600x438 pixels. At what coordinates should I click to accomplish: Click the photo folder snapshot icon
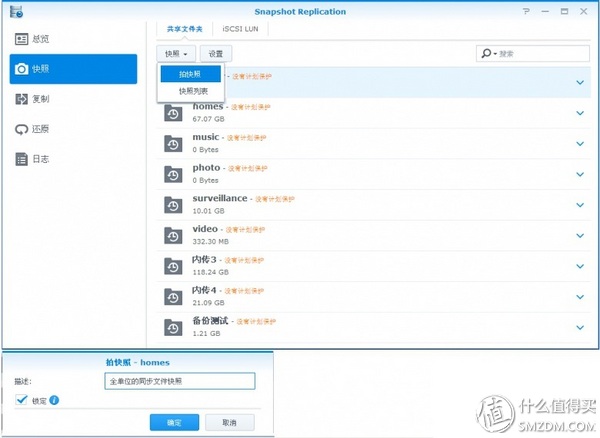(173, 174)
